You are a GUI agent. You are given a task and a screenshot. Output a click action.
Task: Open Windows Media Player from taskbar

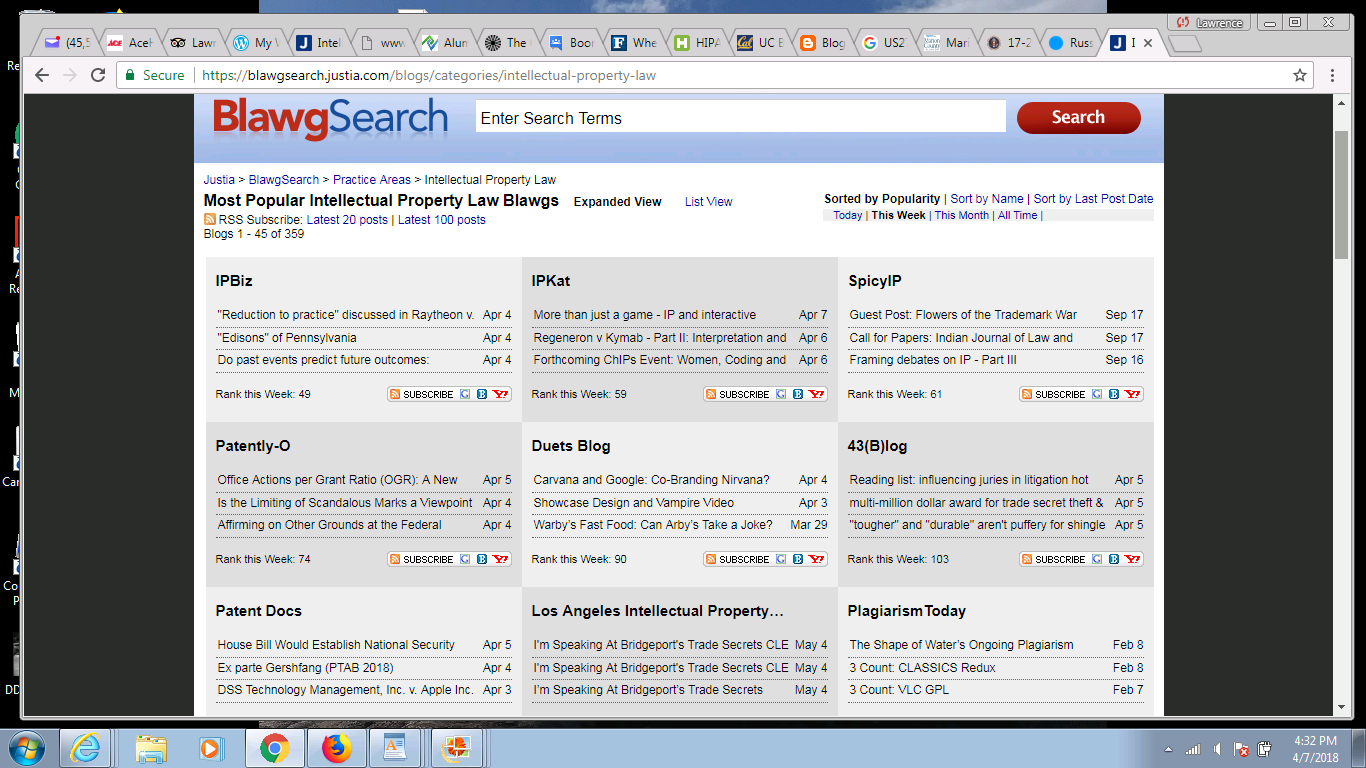(x=209, y=748)
